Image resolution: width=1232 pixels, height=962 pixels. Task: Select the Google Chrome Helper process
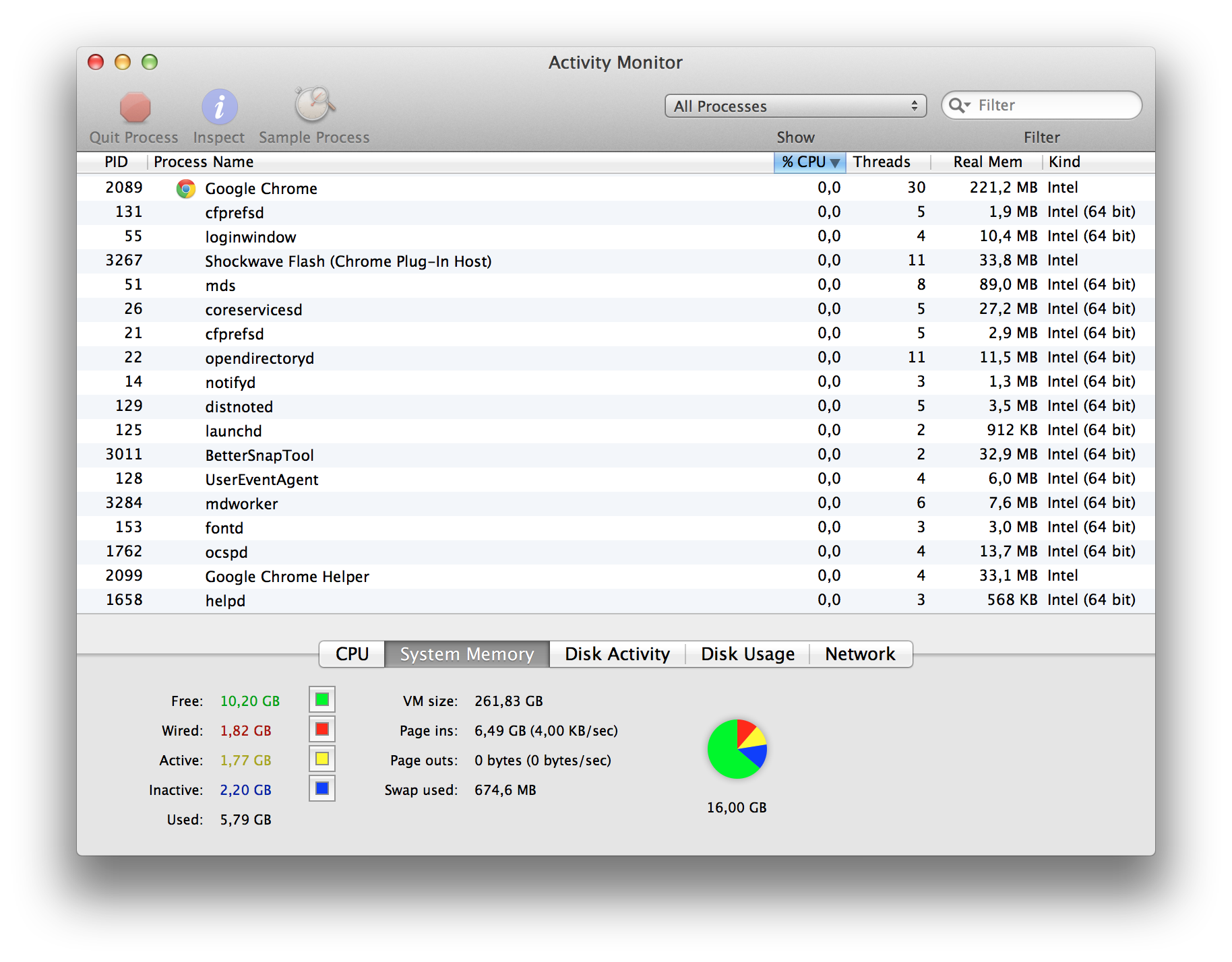click(616, 577)
